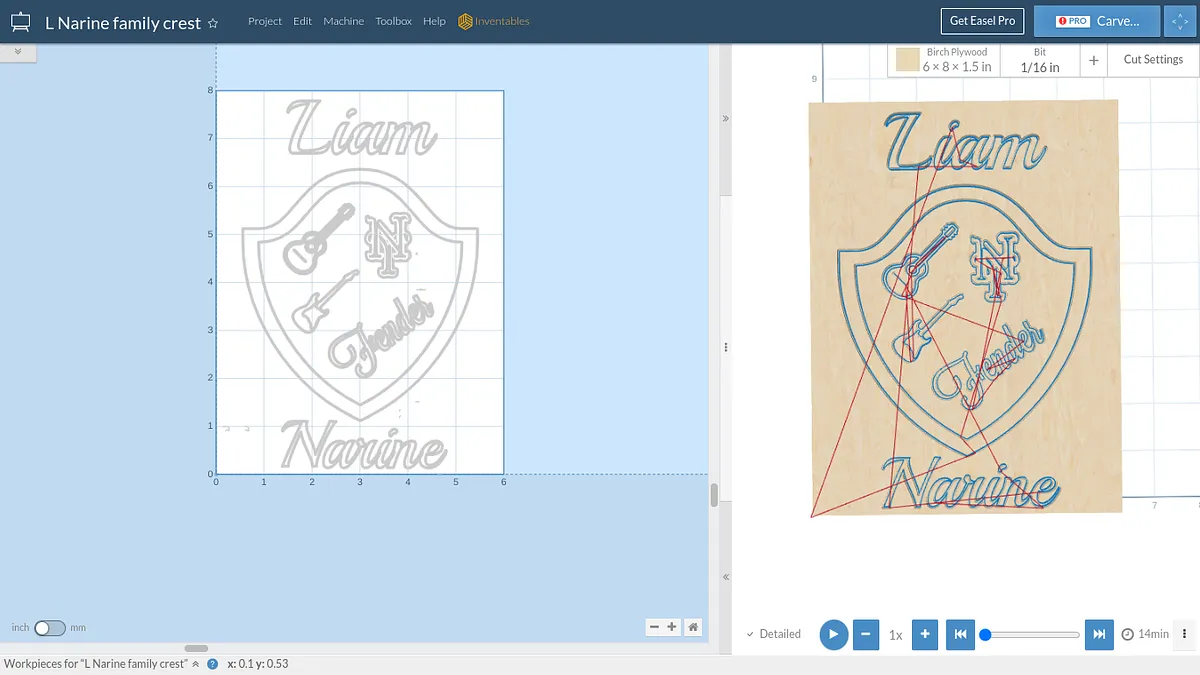Click the Easel home monitor icon

(20, 21)
